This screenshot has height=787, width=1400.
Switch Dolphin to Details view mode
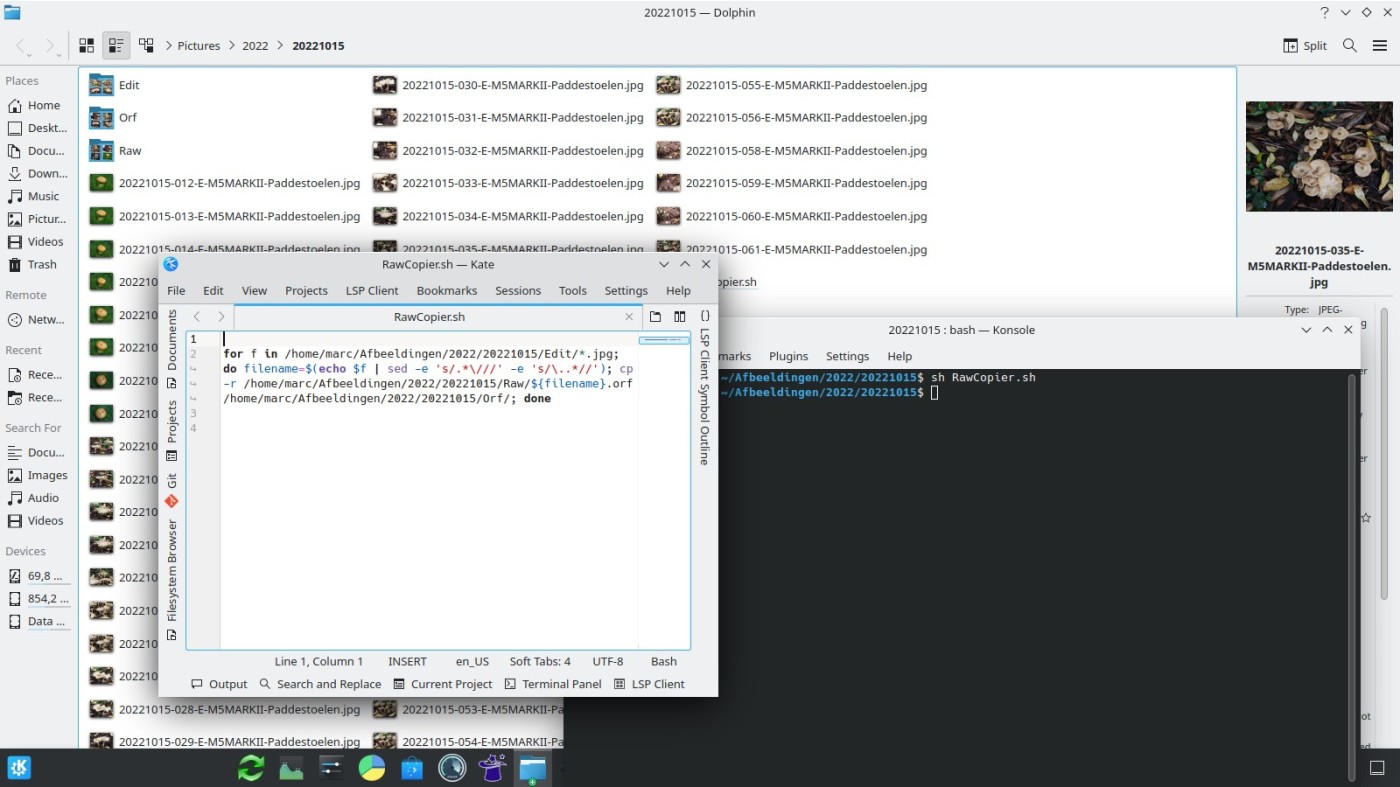(x=146, y=46)
